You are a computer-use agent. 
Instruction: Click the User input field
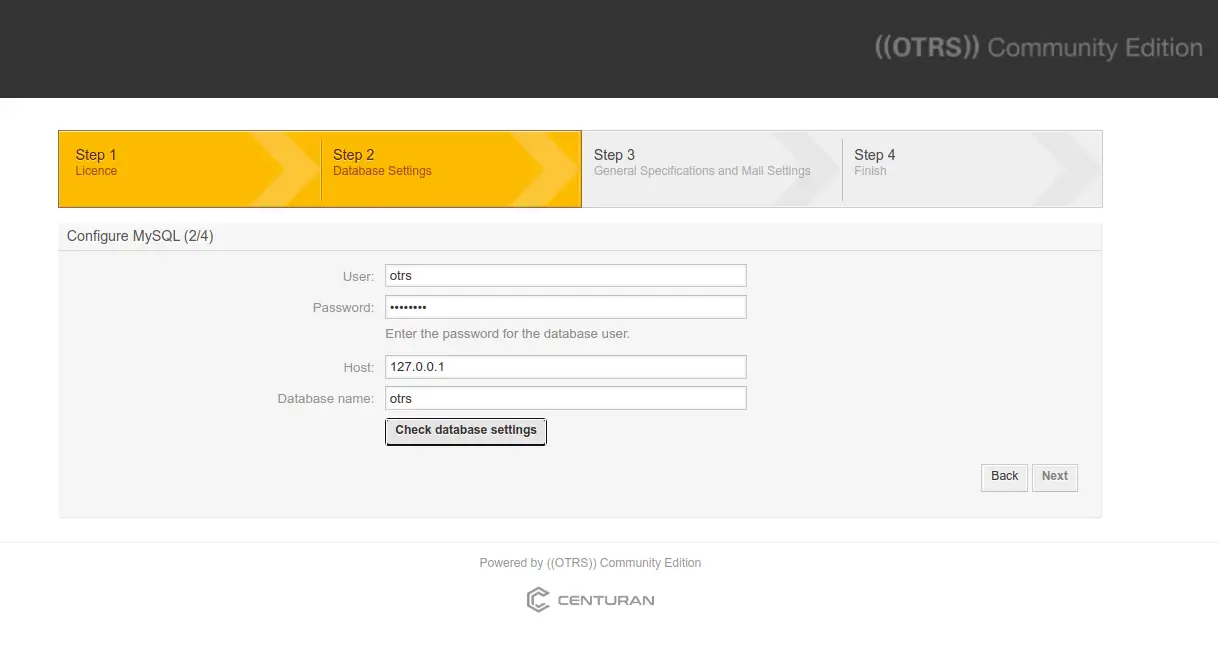pos(566,276)
